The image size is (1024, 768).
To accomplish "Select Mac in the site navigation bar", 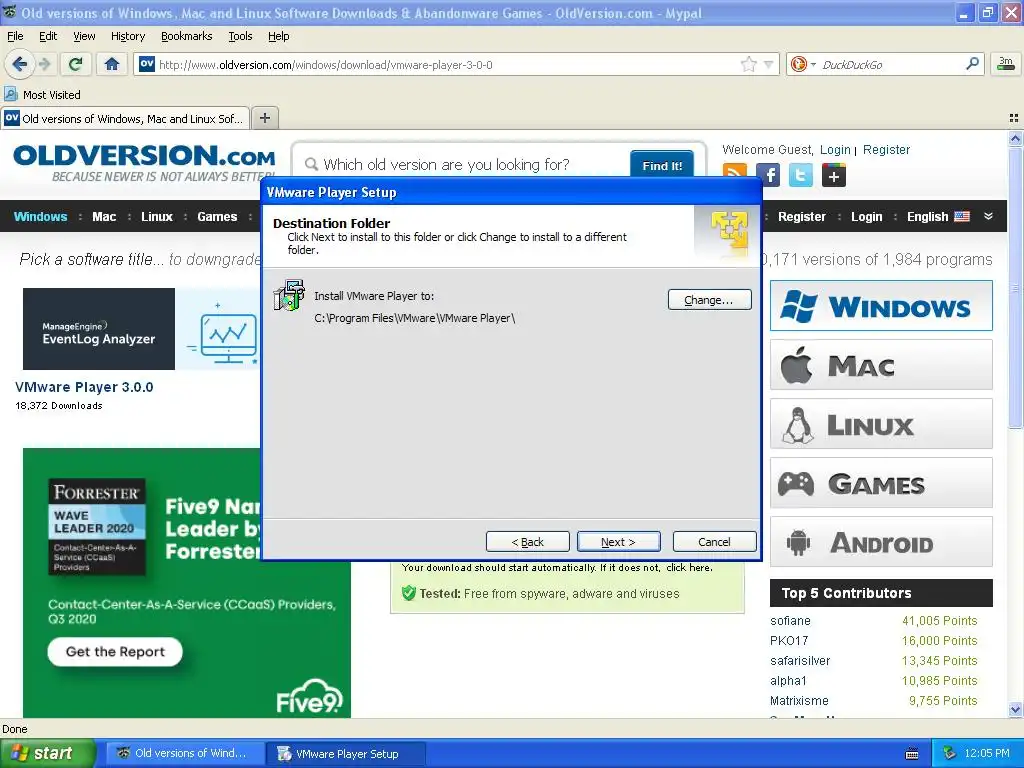I will click(x=104, y=217).
